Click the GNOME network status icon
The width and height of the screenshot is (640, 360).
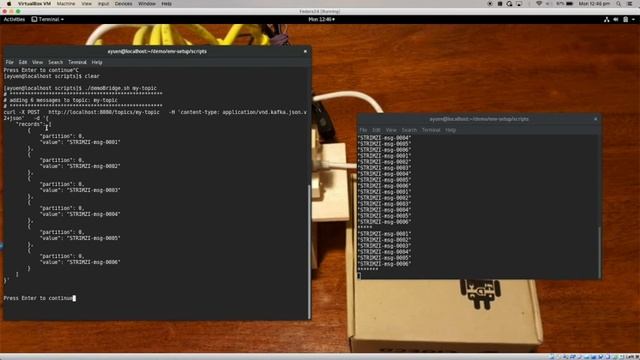point(607,19)
